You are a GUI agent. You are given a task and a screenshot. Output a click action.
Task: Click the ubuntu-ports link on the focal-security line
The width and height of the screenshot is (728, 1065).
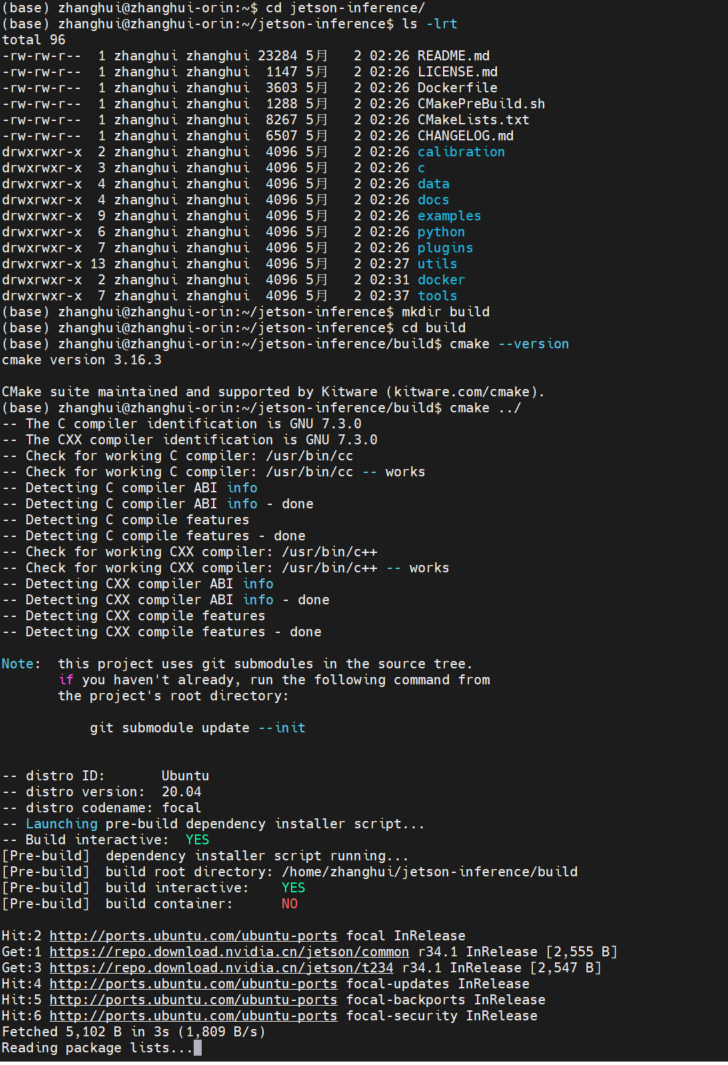(x=193, y=1016)
